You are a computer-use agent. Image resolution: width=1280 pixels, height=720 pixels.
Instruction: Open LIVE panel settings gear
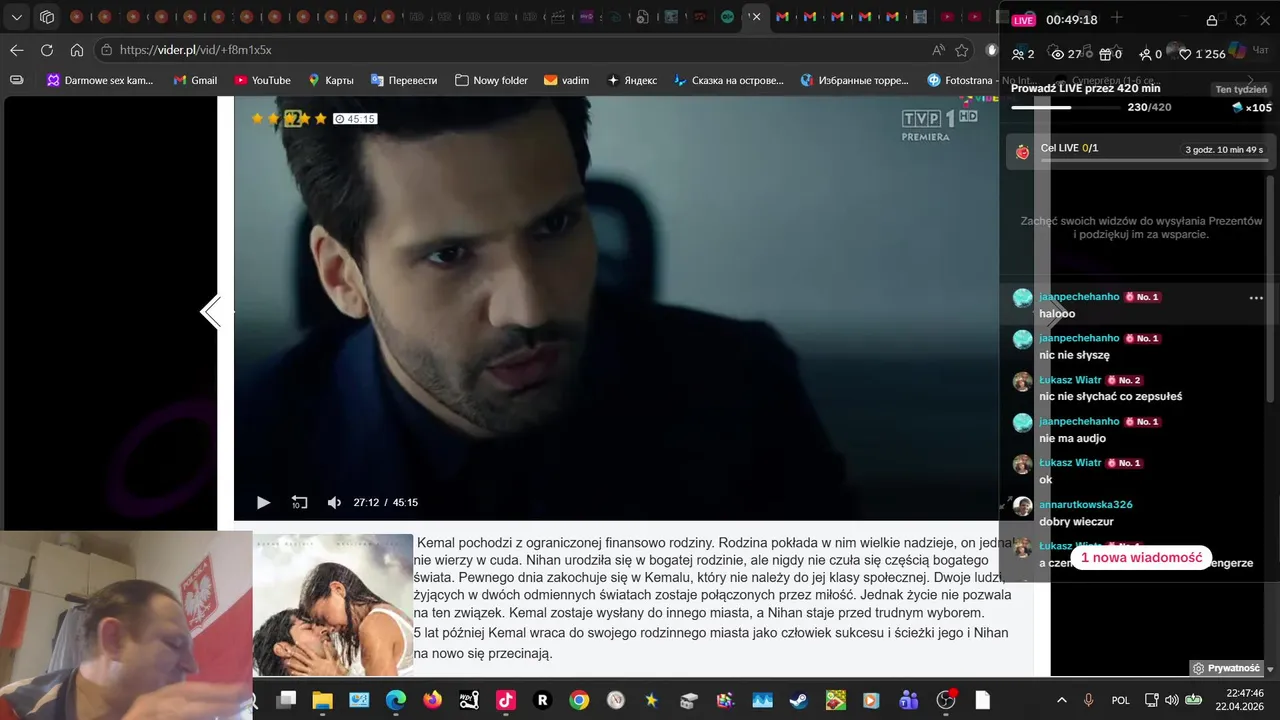(x=1241, y=20)
